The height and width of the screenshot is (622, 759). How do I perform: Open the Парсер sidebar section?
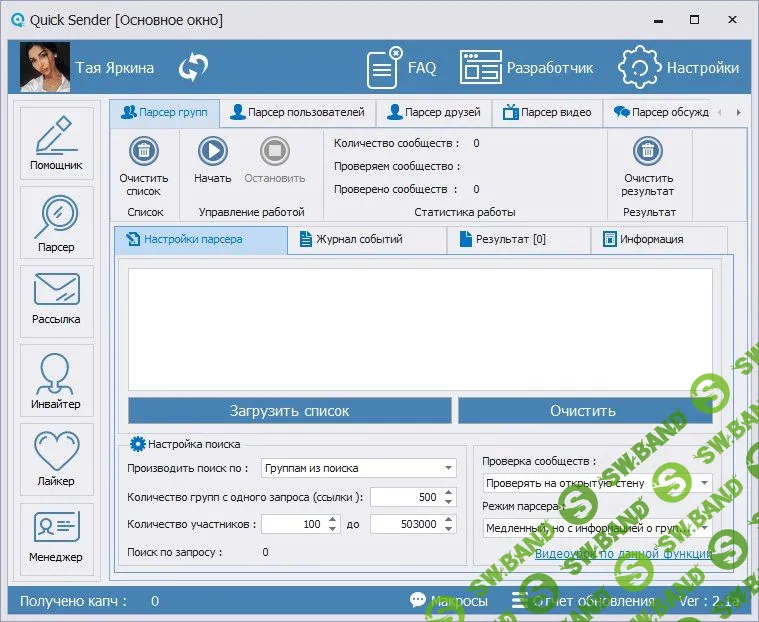pyautogui.click(x=57, y=223)
